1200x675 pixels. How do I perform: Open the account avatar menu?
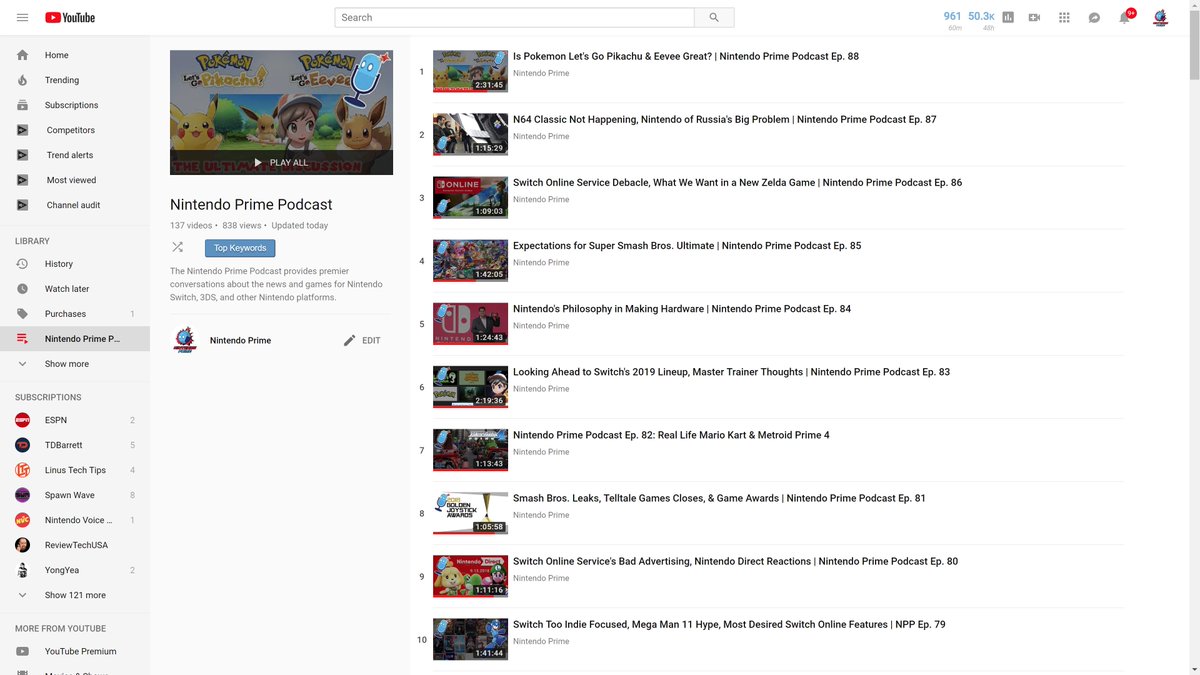1161,17
